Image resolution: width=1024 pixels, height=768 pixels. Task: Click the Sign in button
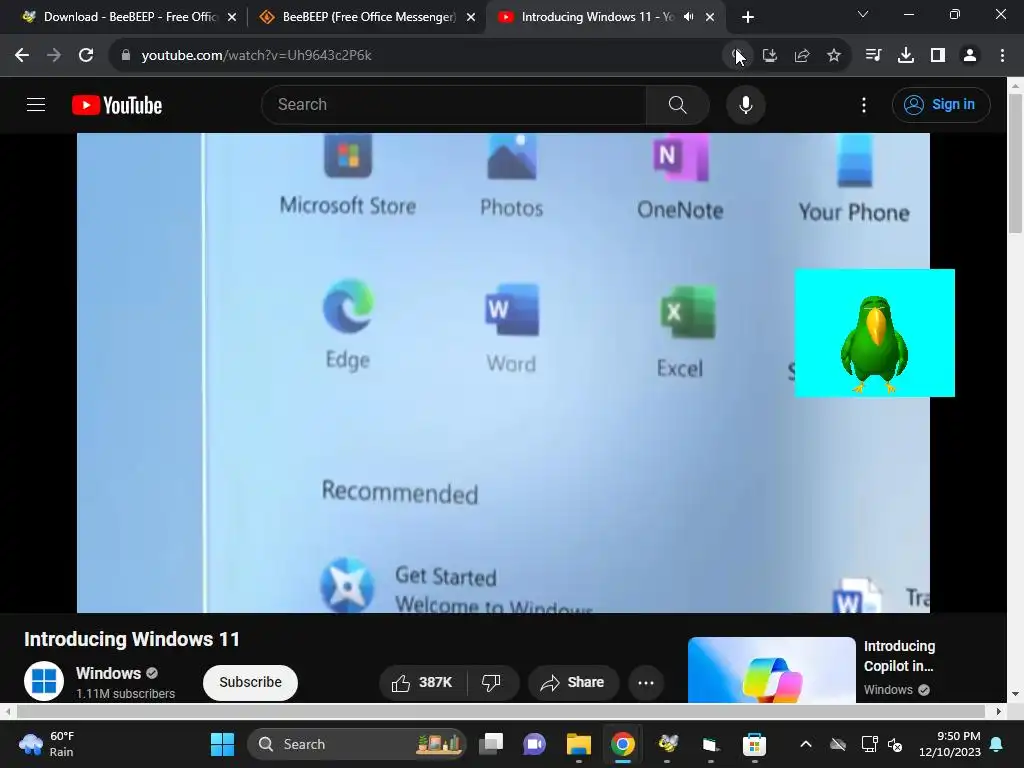point(940,104)
